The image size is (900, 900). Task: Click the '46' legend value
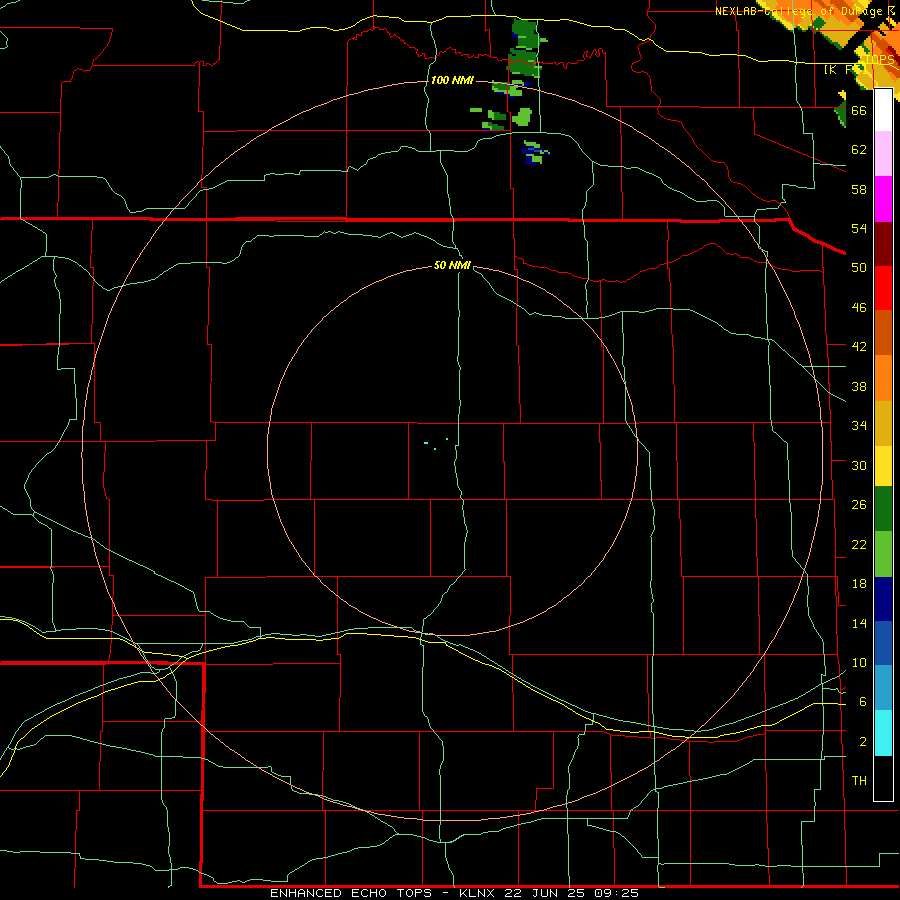click(x=859, y=307)
